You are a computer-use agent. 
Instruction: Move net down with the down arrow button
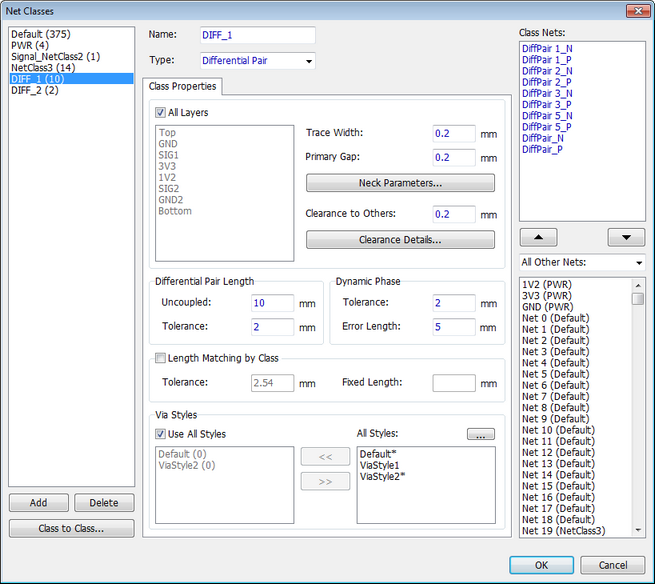click(626, 237)
